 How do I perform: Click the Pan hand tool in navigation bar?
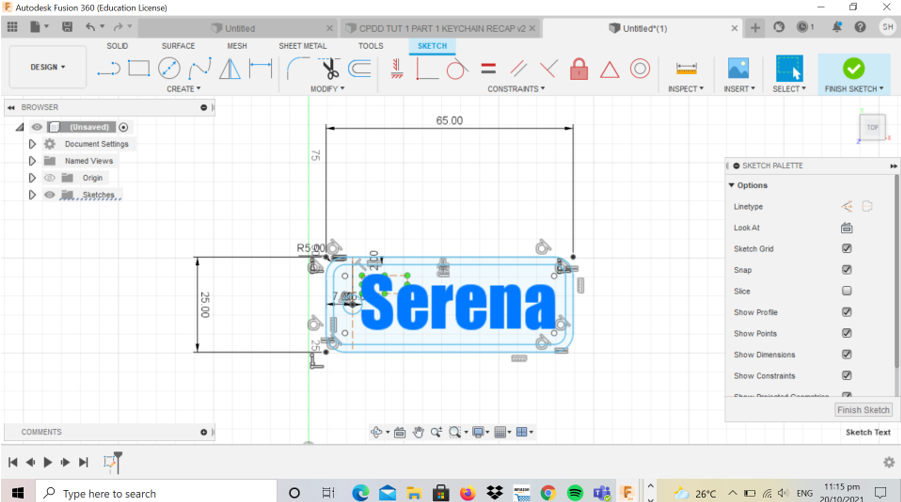(x=418, y=432)
